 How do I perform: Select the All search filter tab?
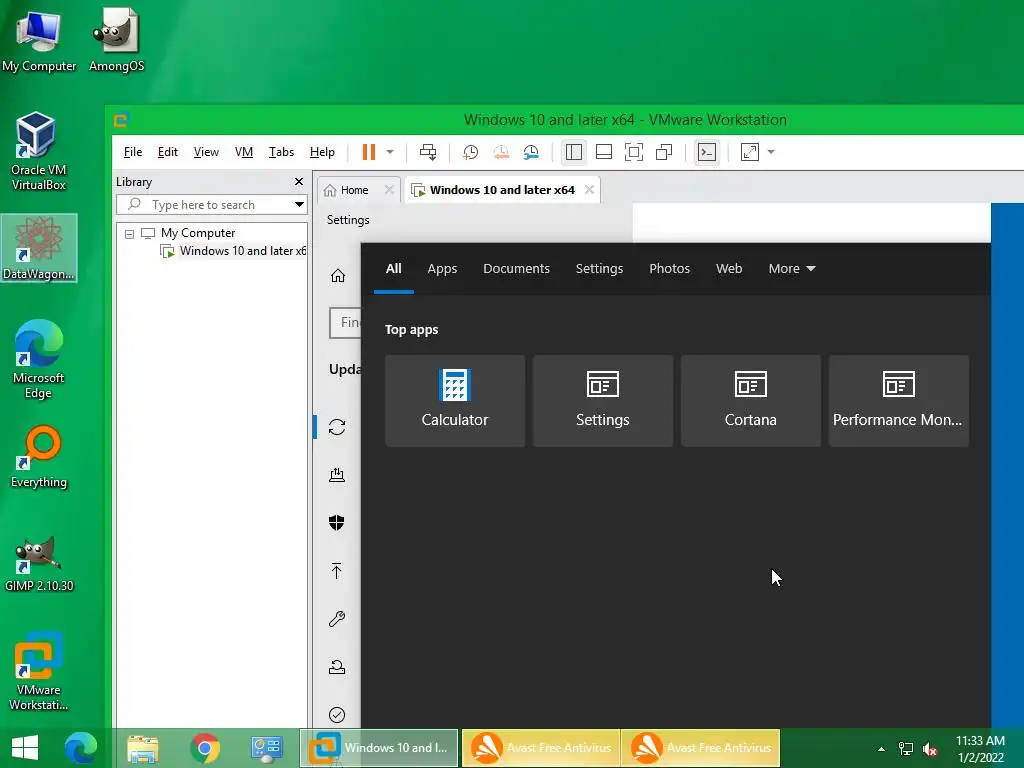394,268
